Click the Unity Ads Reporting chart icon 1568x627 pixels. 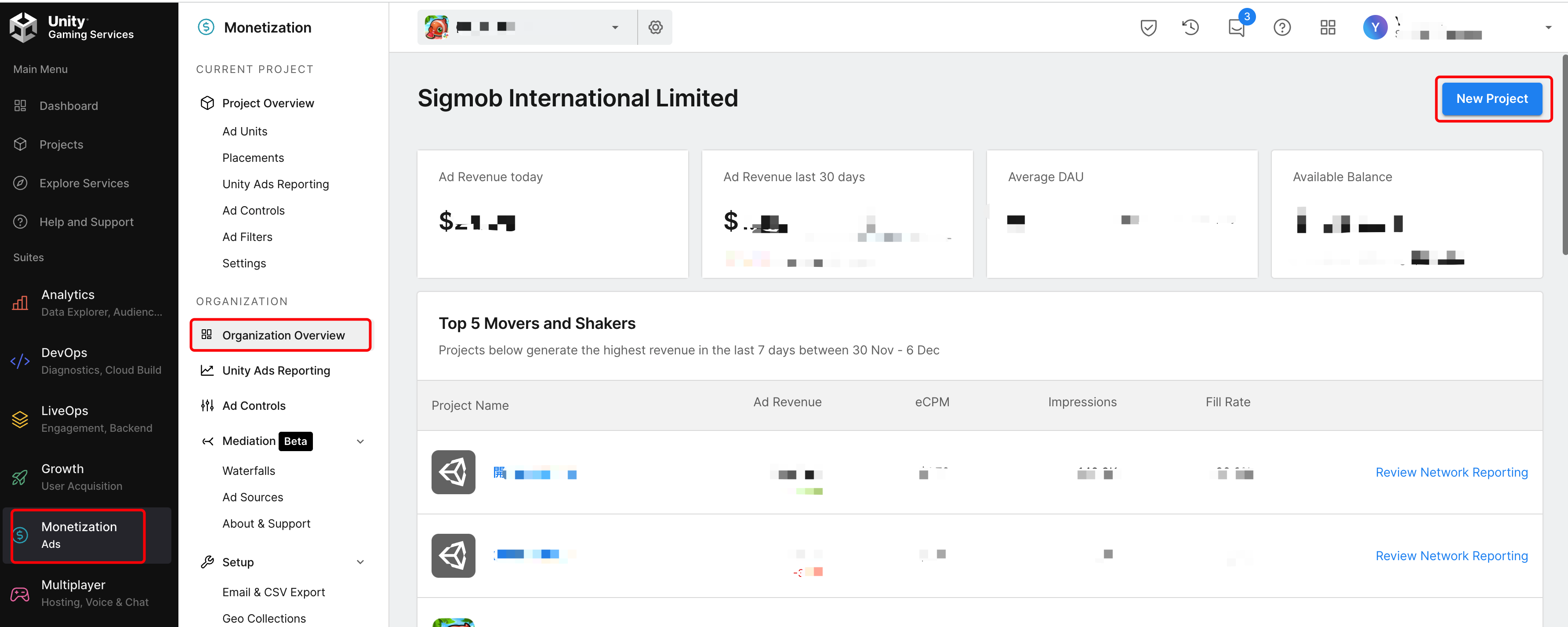(x=207, y=370)
